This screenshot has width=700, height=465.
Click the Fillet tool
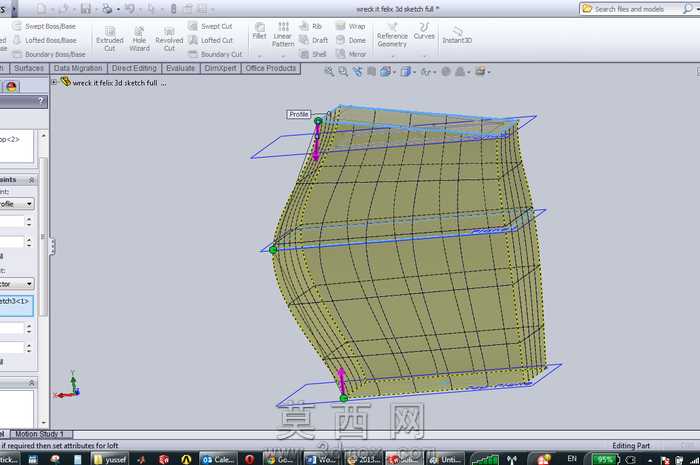[259, 31]
